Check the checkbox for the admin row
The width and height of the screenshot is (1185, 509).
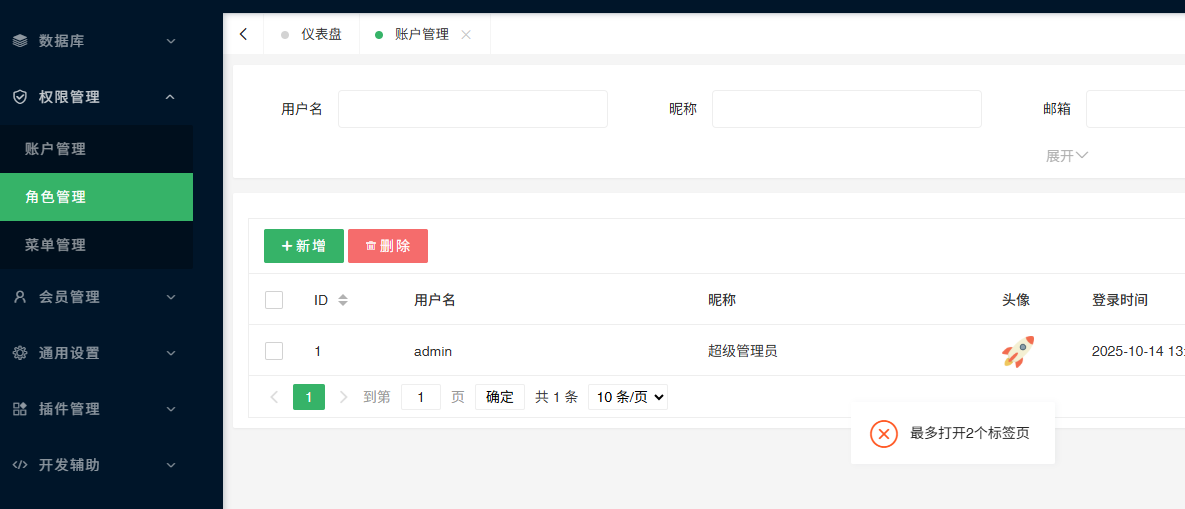(274, 351)
